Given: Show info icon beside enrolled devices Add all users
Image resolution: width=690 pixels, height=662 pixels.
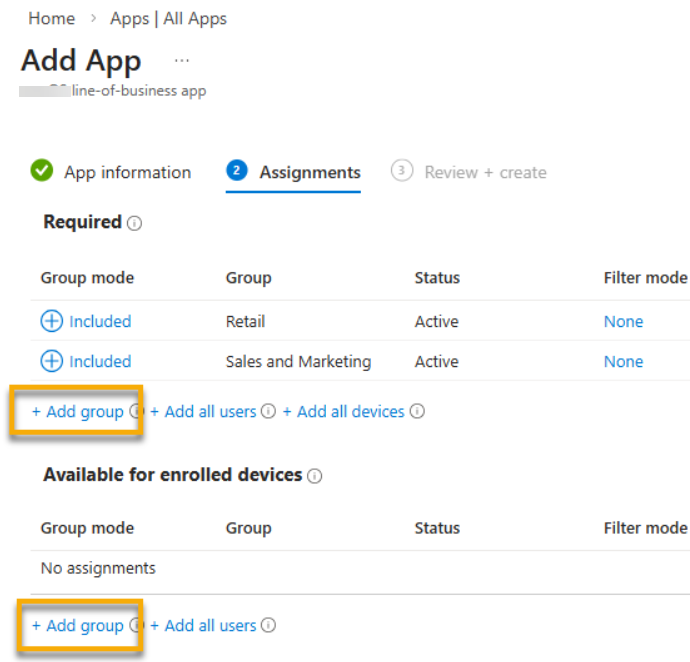Looking at the screenshot, I should tap(268, 625).
